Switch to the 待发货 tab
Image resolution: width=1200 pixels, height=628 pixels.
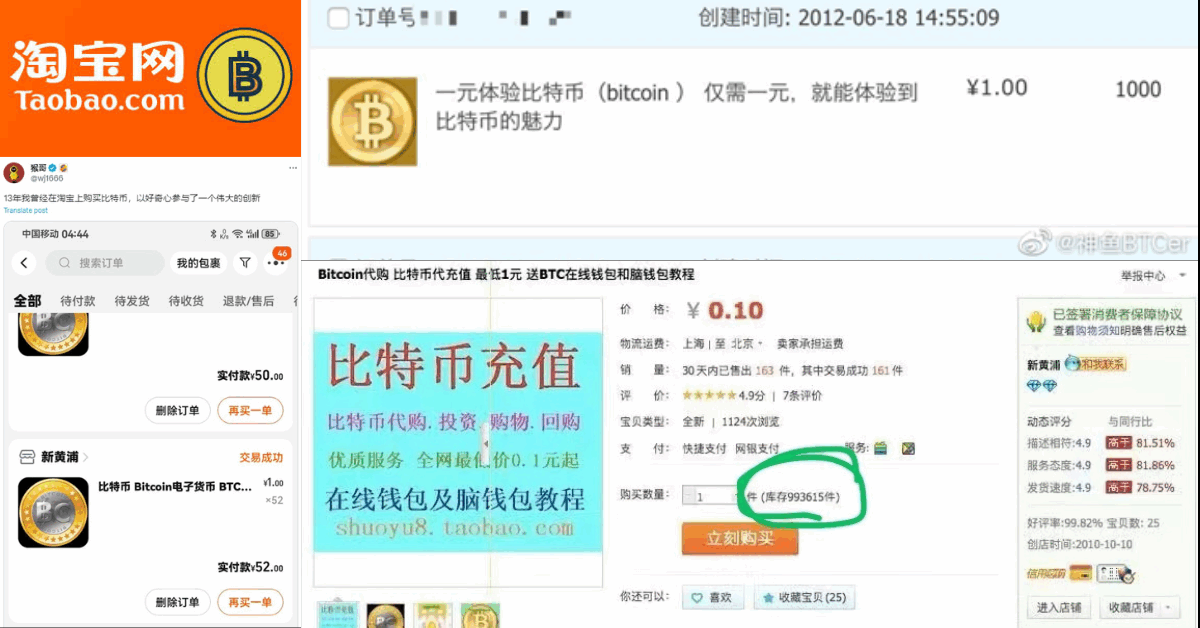tap(132, 301)
